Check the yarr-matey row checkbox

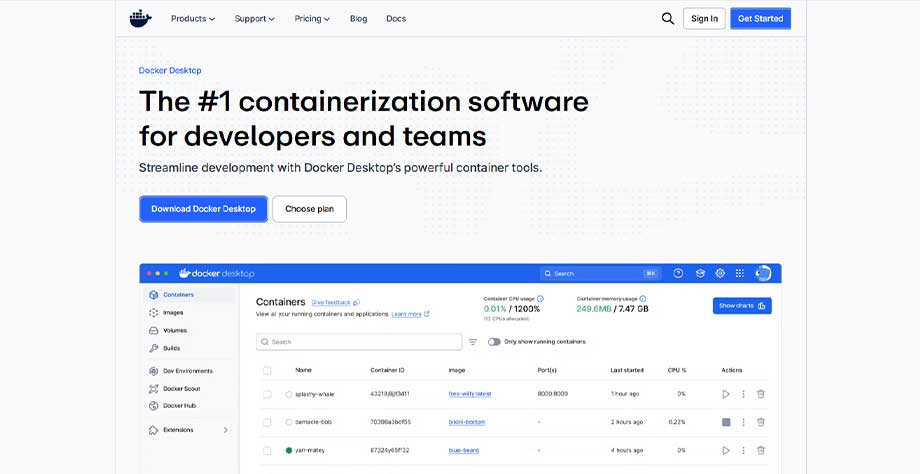point(267,451)
